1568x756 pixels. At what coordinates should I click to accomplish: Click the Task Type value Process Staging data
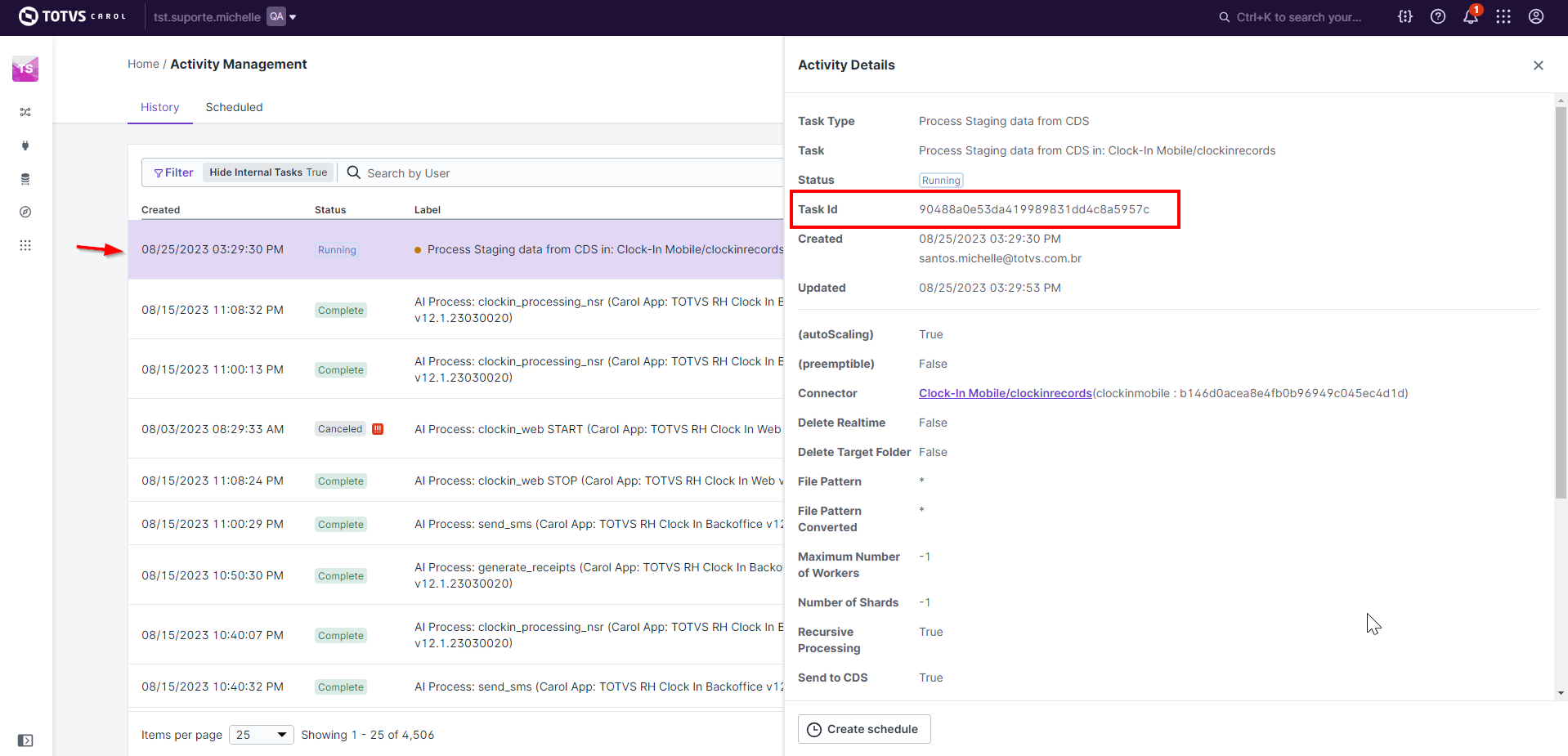click(x=1004, y=121)
